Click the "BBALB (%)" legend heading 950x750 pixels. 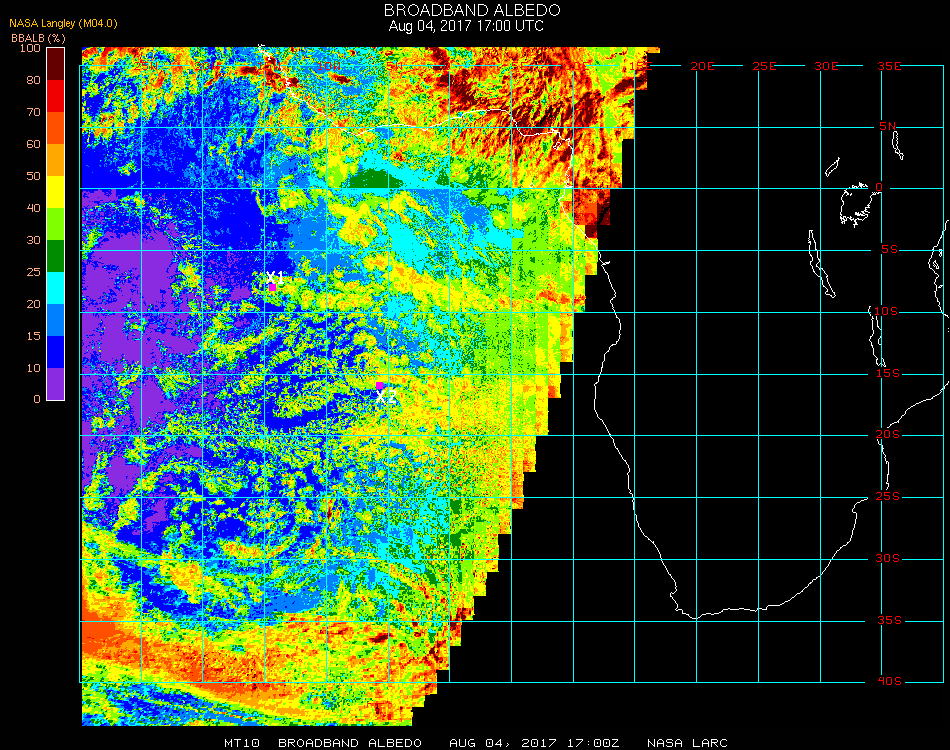(38, 38)
